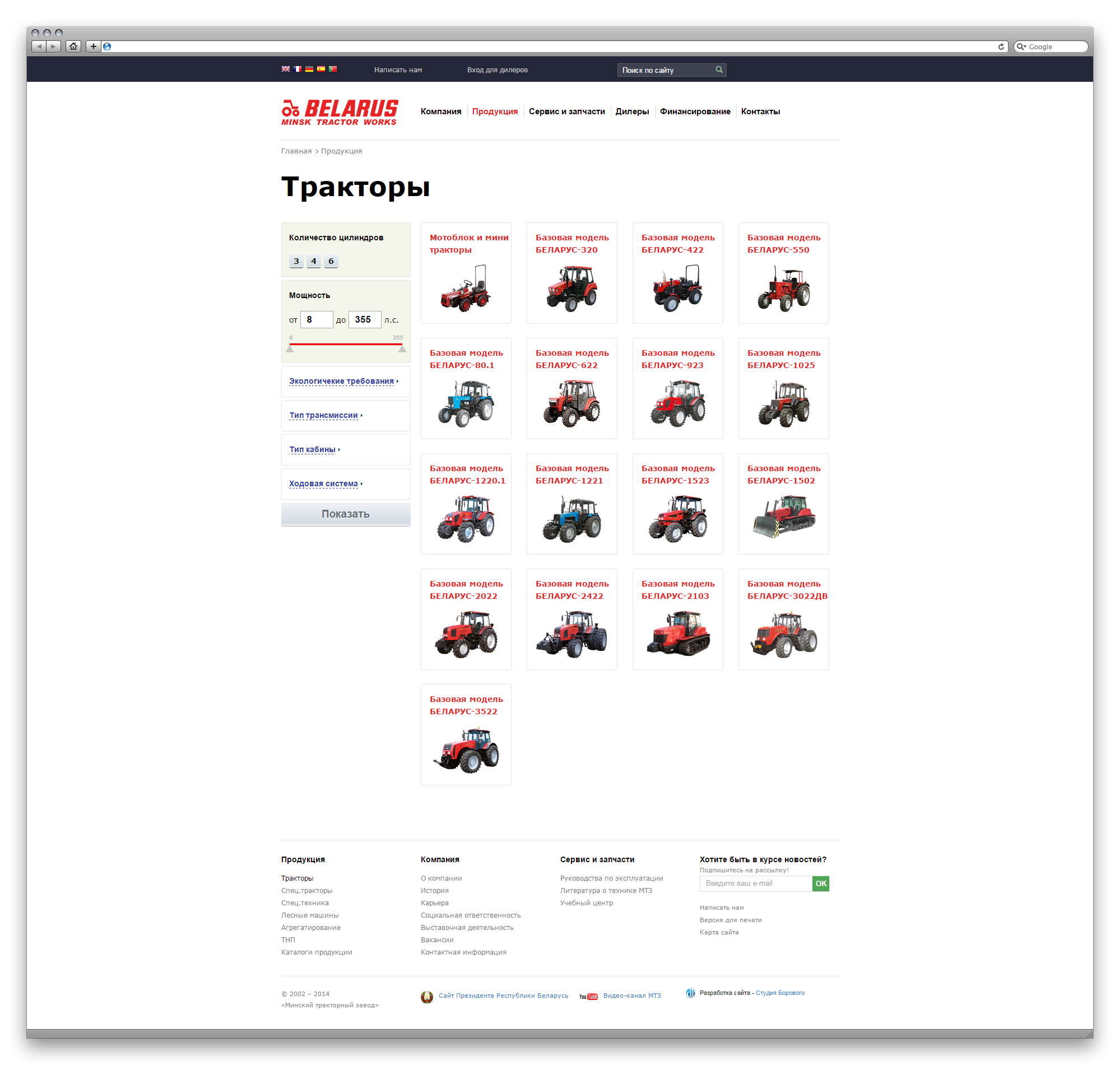
Task: Open the Мотоблок и мини тракторы image
Action: (x=466, y=289)
